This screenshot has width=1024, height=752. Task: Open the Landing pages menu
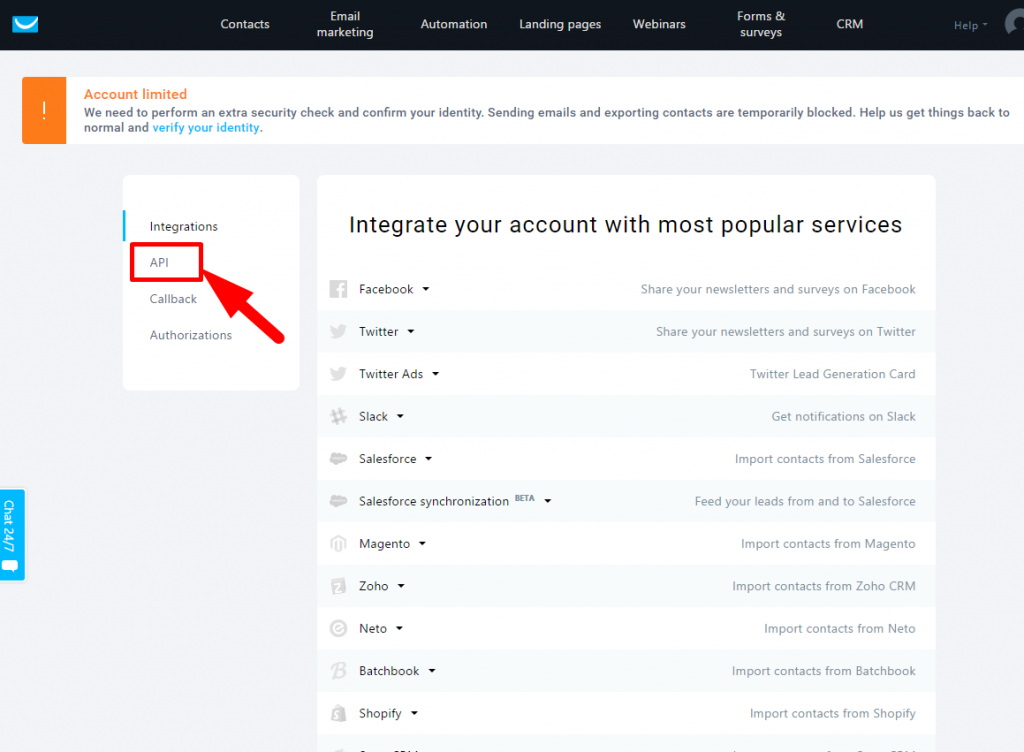click(x=560, y=24)
